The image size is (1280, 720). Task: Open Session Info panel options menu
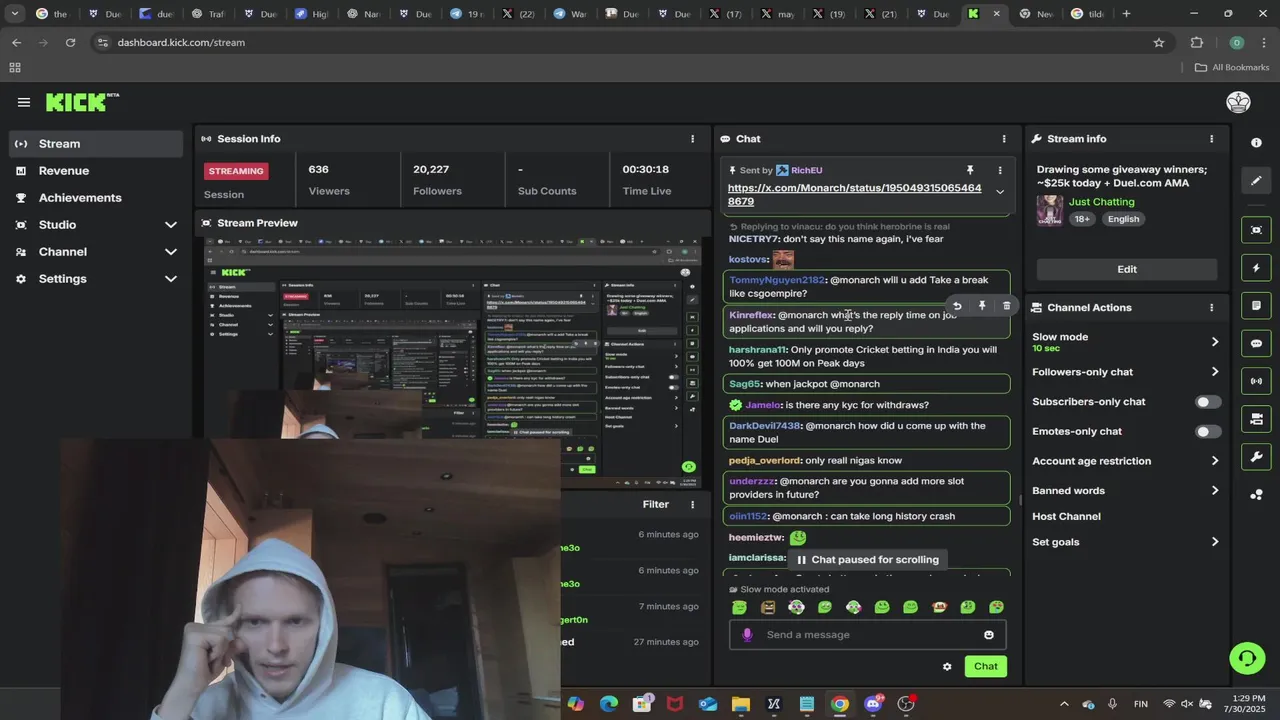[692, 139]
